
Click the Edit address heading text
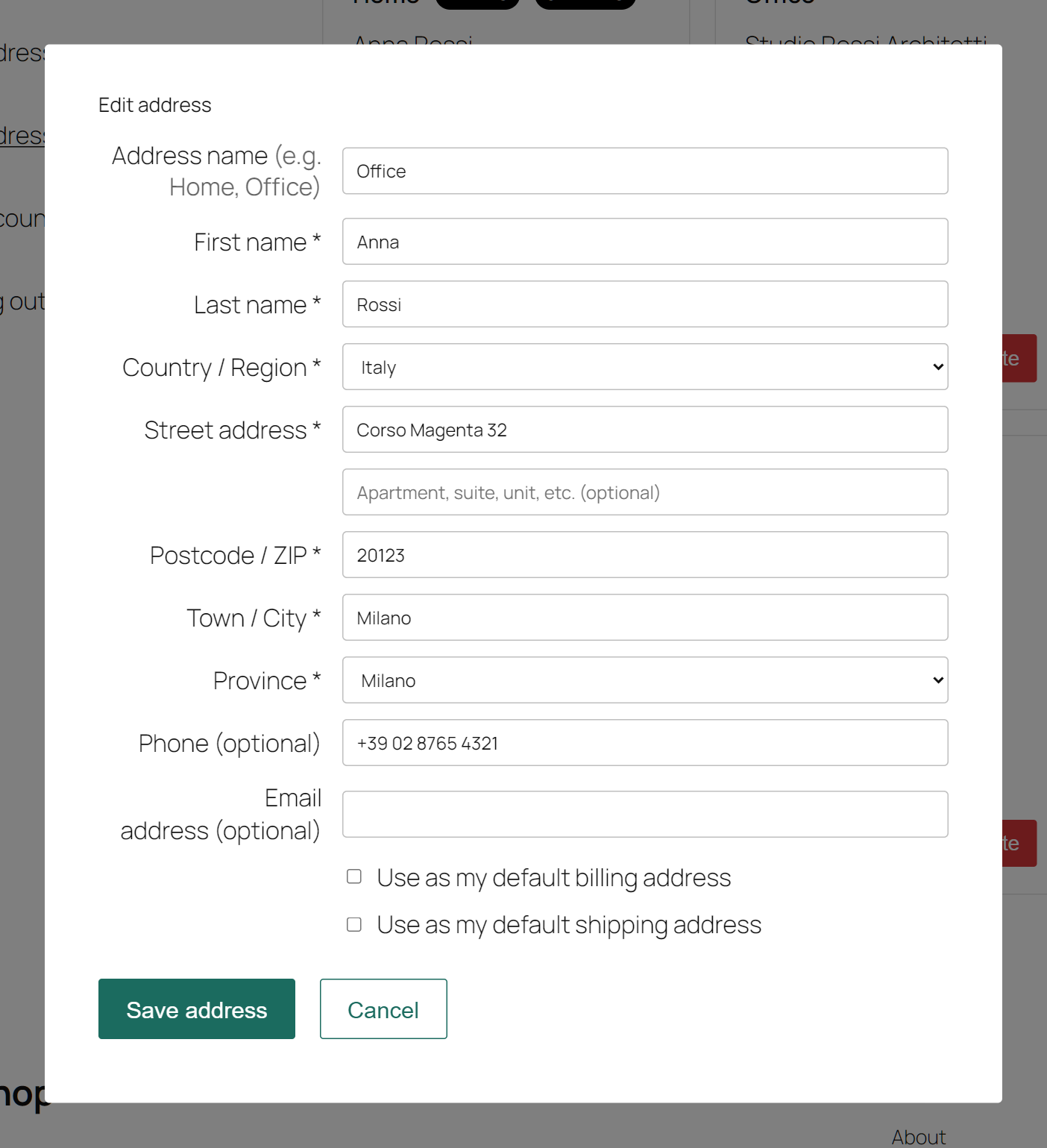(155, 105)
